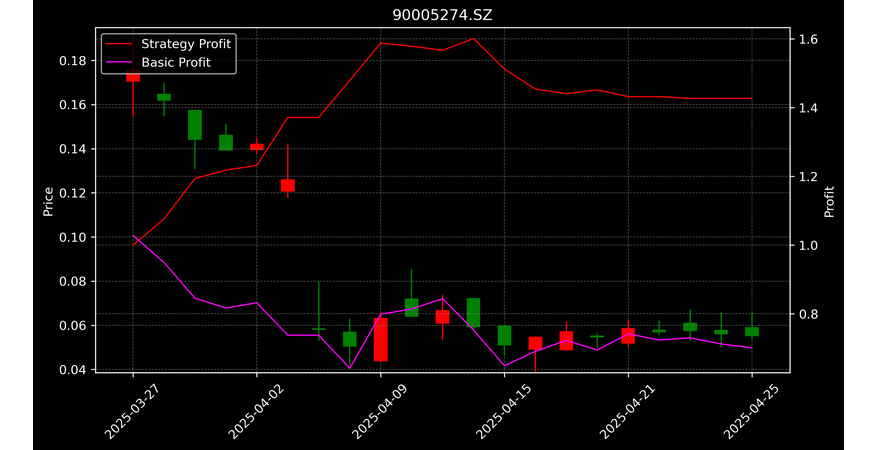Click the 1.6 profit tick label
This screenshot has height=450, width=878.
pyautogui.click(x=807, y=40)
